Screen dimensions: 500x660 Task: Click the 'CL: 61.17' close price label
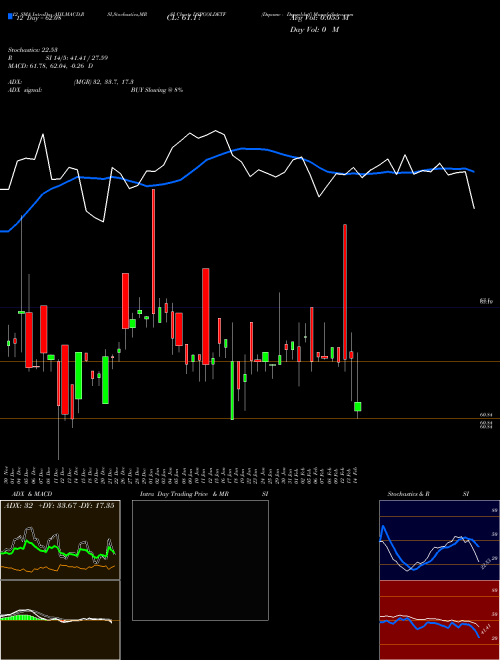coord(184,18)
